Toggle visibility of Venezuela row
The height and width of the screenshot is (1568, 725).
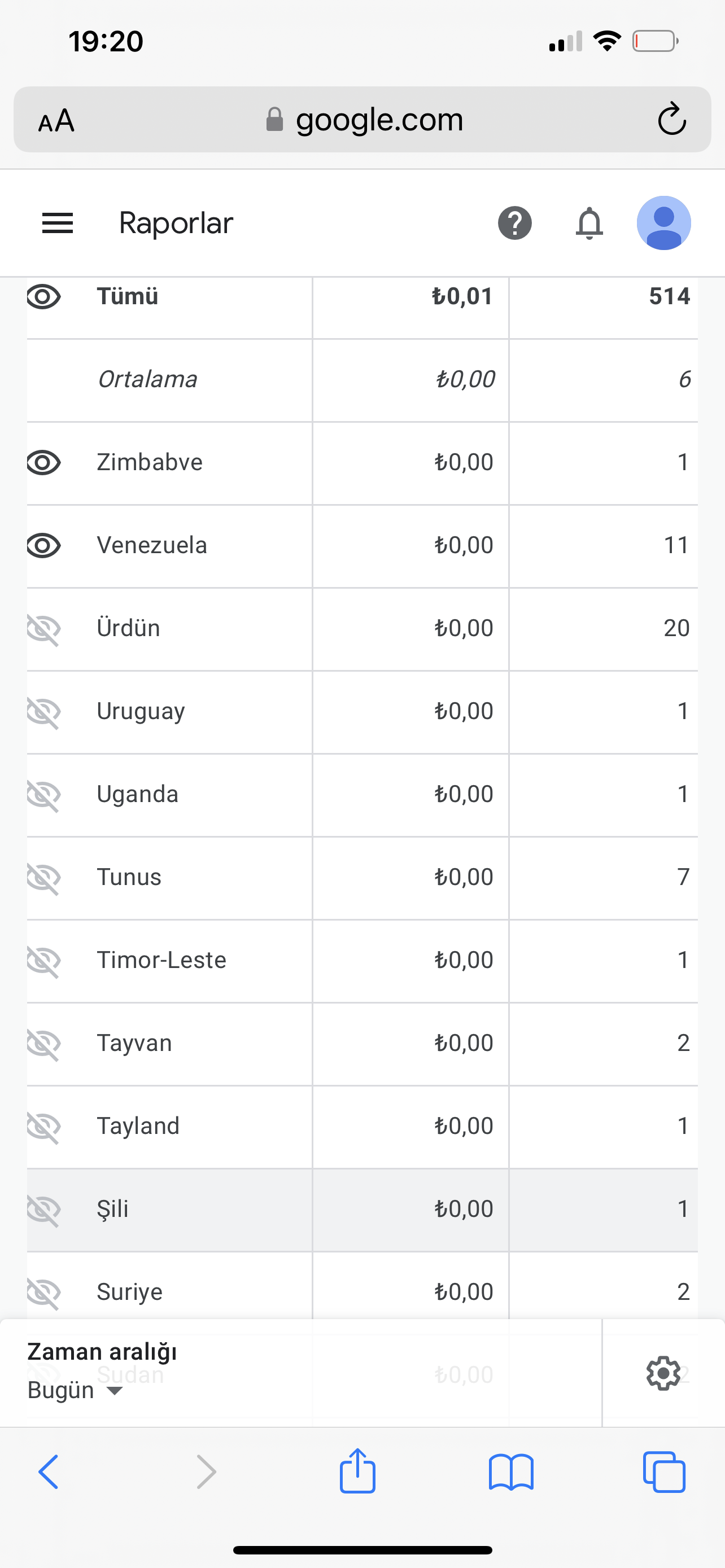(x=44, y=546)
